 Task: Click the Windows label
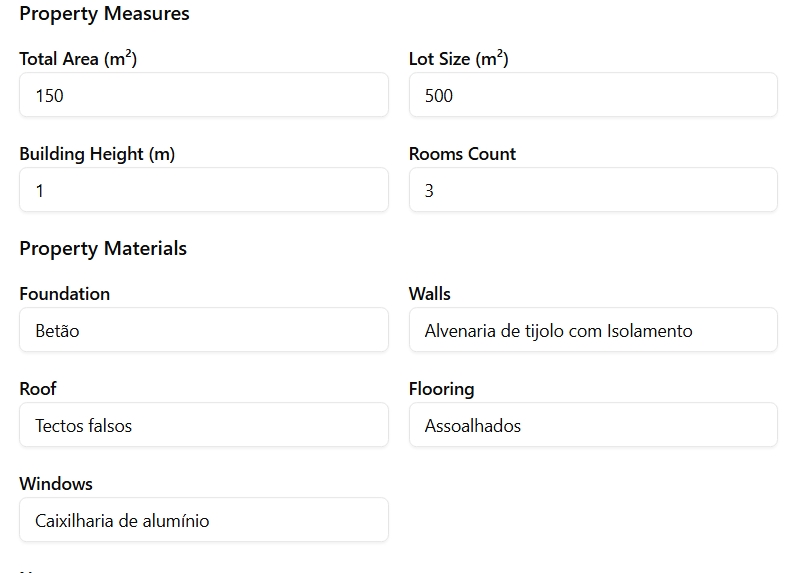[56, 484]
